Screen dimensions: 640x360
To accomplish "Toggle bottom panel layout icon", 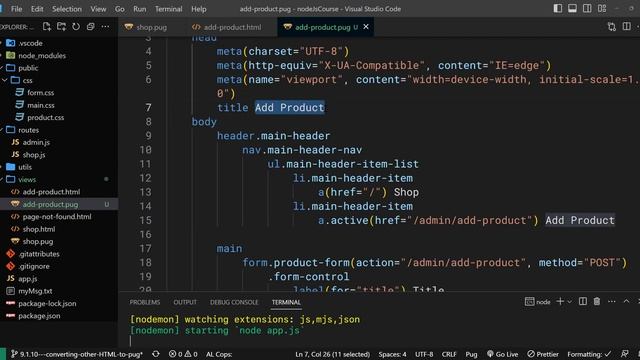I will click(572, 9).
